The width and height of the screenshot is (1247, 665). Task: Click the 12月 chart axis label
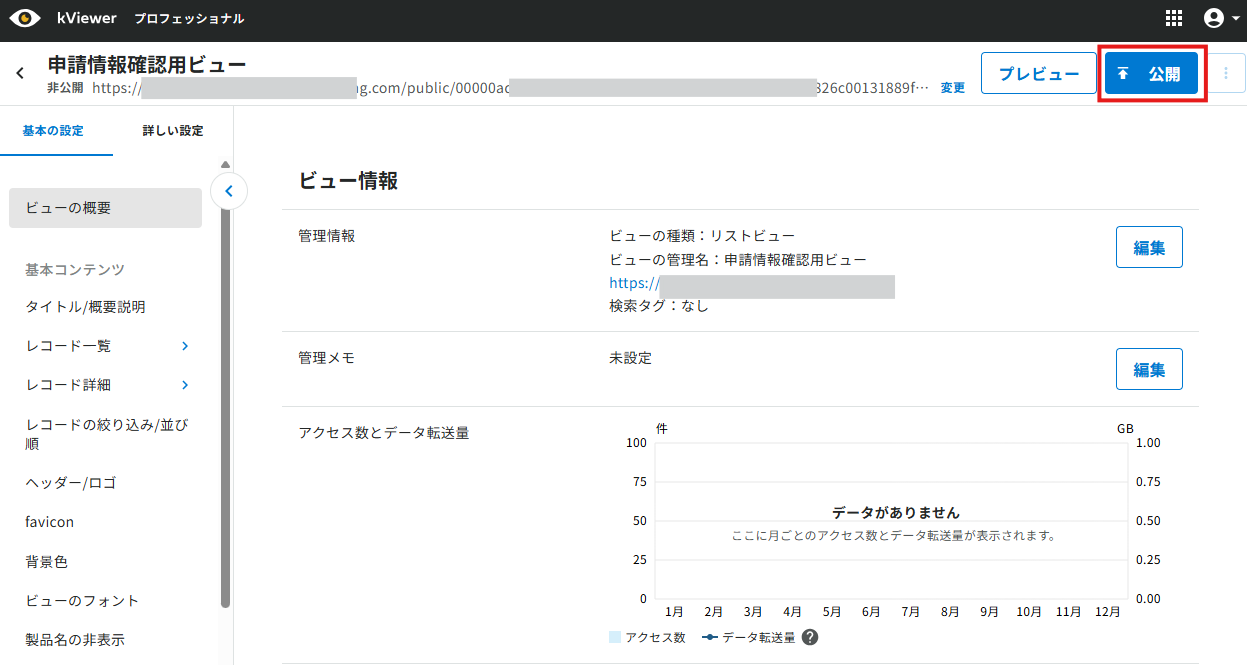click(1107, 612)
